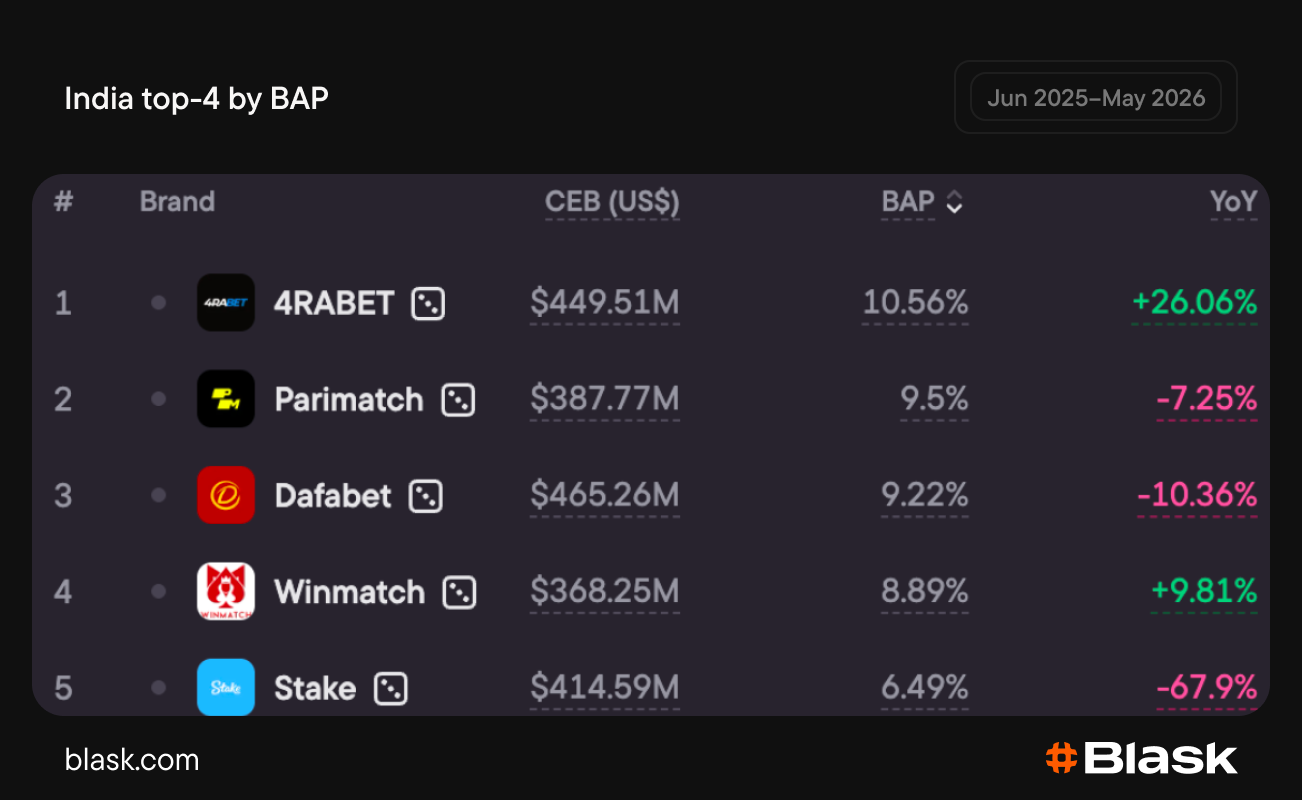The width and height of the screenshot is (1302, 800).
Task: Click the dice icon beside Parimatch
Action: click(458, 399)
